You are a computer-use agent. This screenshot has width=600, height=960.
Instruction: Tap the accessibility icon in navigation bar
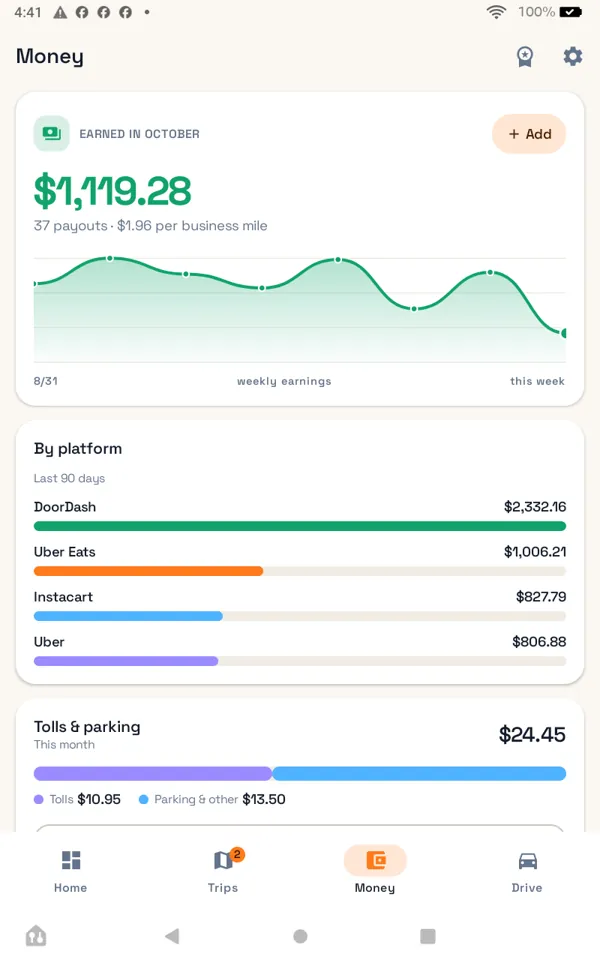36,936
